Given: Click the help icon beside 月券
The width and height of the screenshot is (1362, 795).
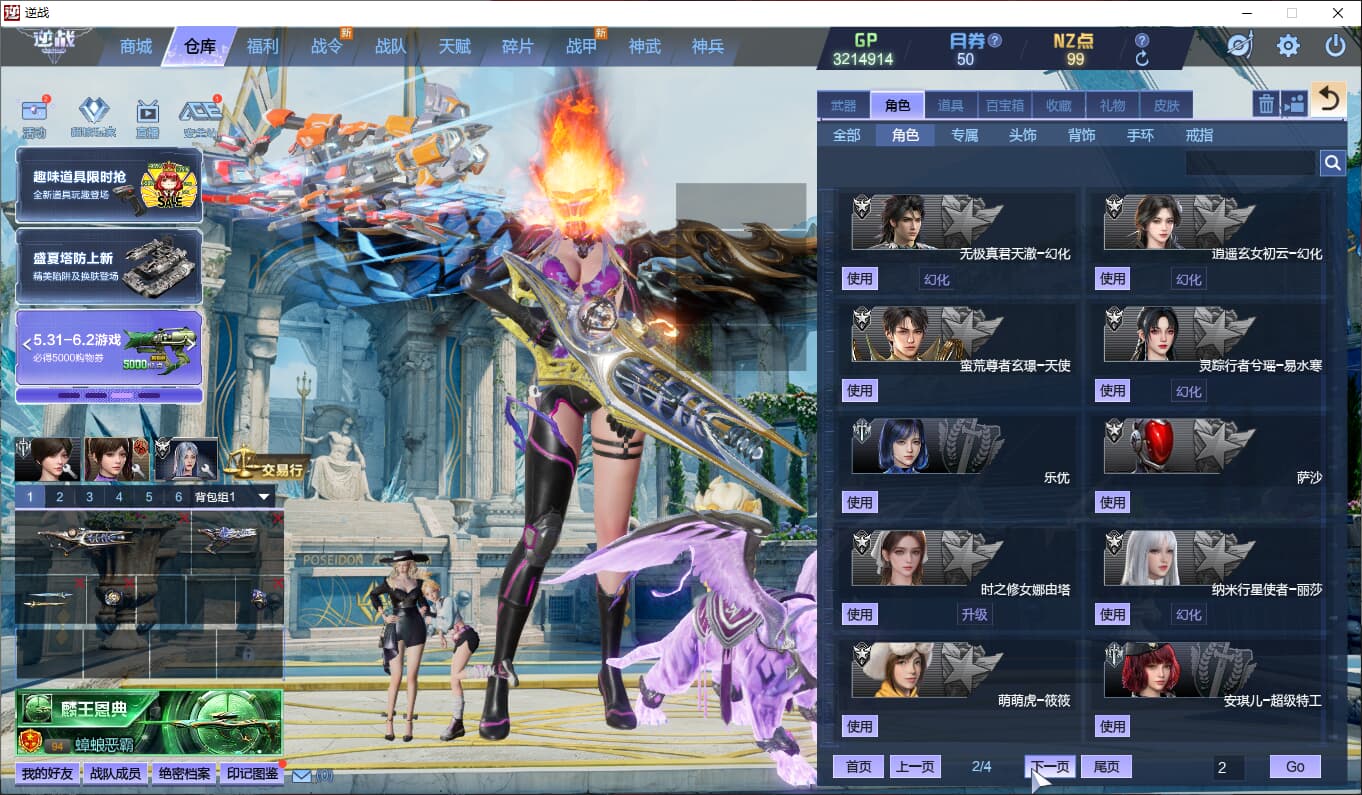Looking at the screenshot, I should coord(995,41).
